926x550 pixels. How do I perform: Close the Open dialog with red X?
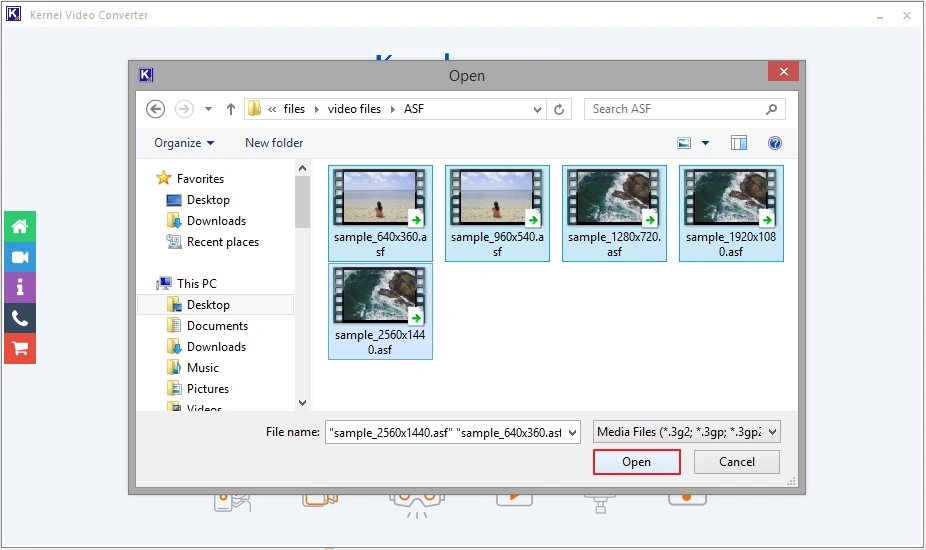tap(784, 71)
